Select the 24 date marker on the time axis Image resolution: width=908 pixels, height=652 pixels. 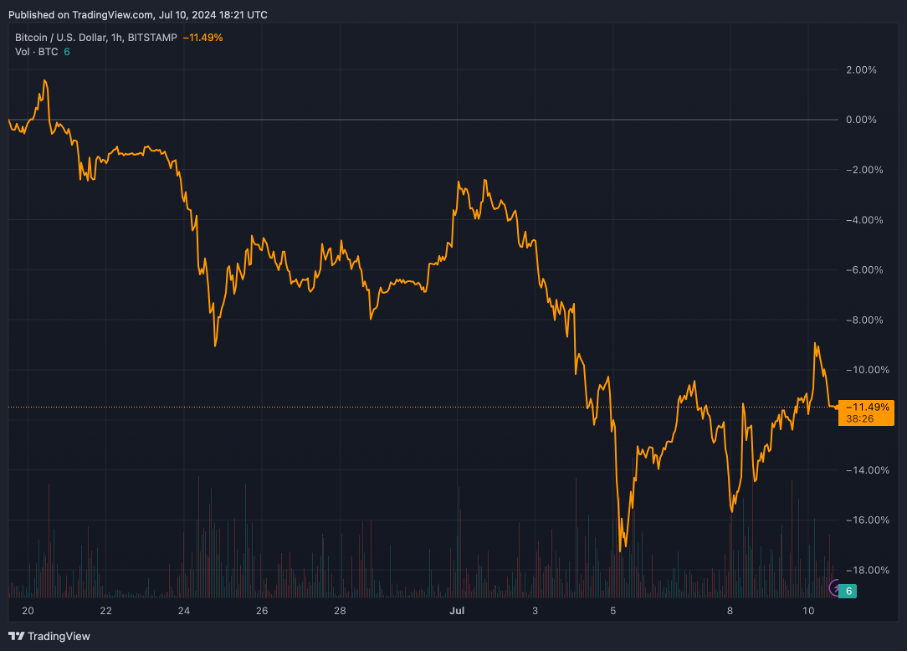tap(183, 610)
